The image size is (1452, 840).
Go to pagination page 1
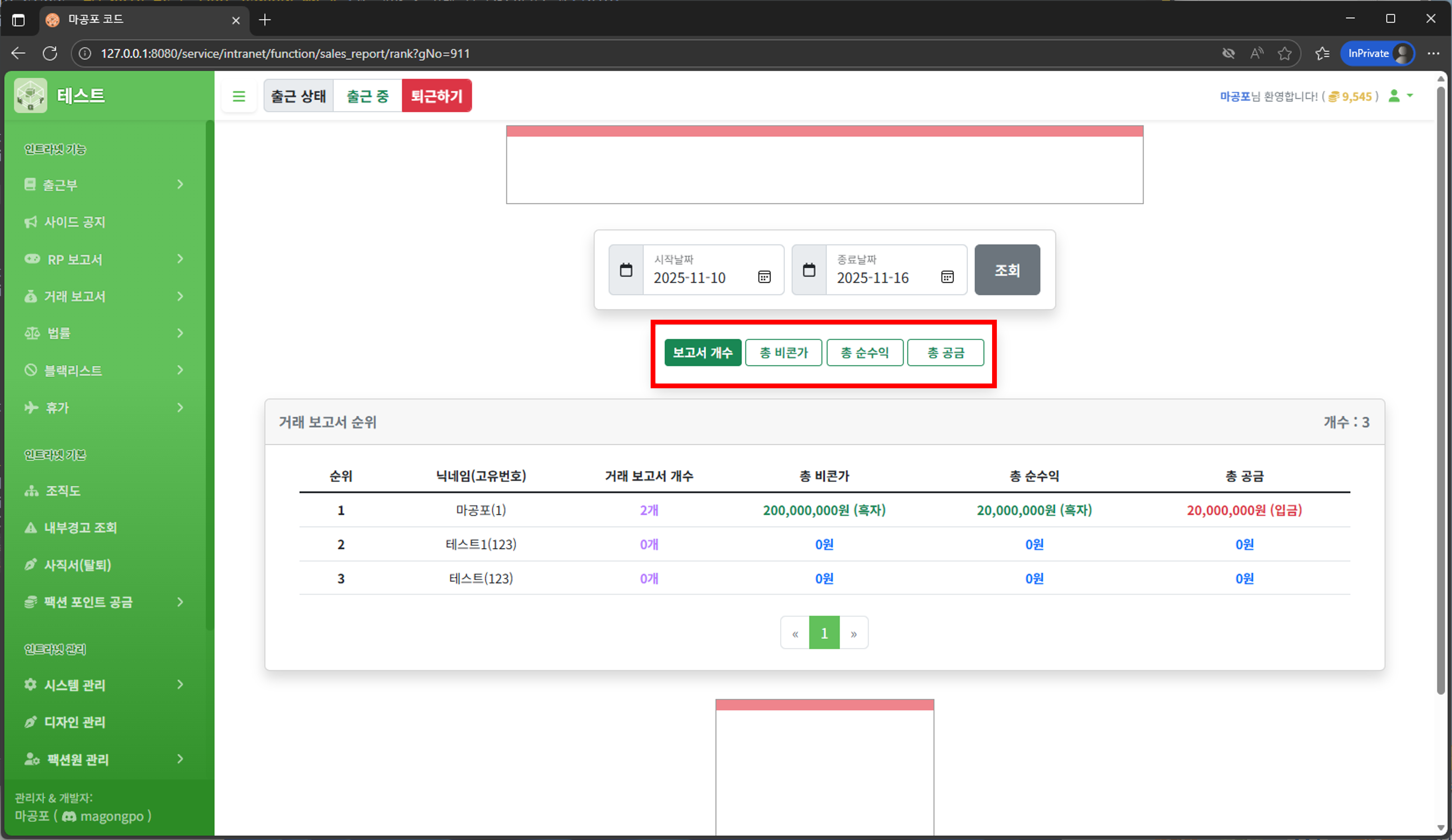click(x=824, y=633)
